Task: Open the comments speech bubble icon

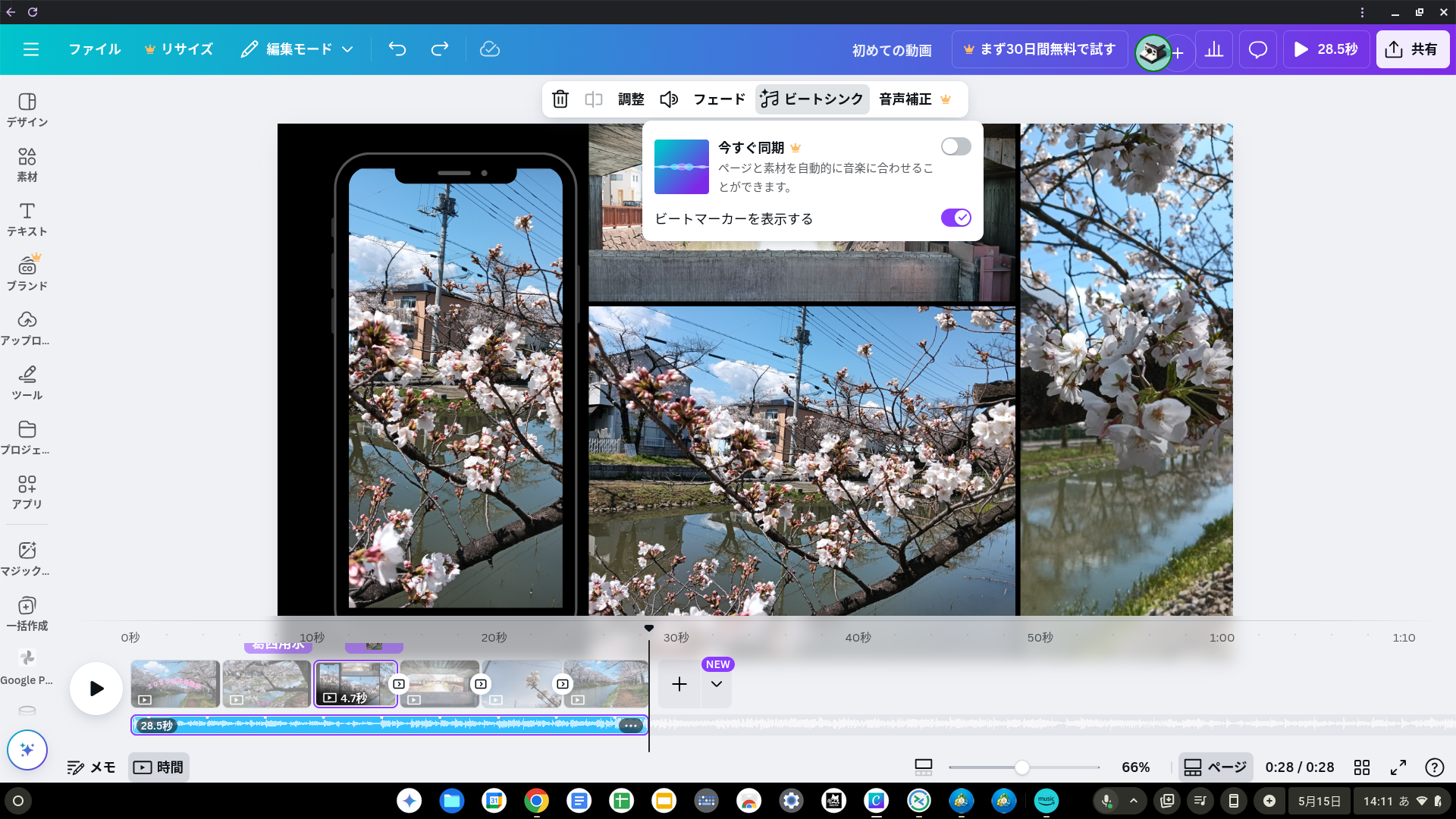Action: tap(1257, 49)
